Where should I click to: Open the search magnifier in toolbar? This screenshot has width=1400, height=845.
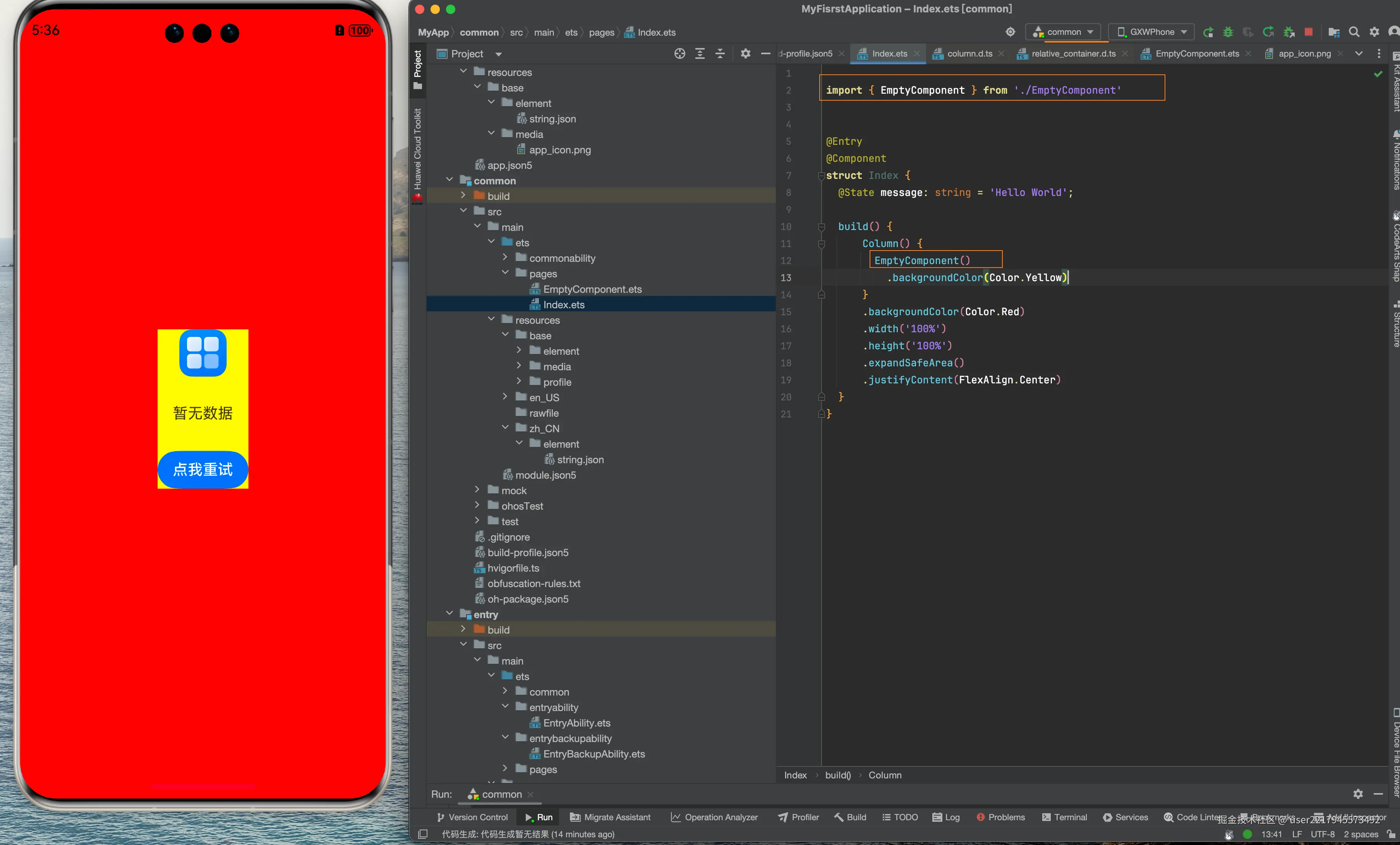coord(1354,32)
